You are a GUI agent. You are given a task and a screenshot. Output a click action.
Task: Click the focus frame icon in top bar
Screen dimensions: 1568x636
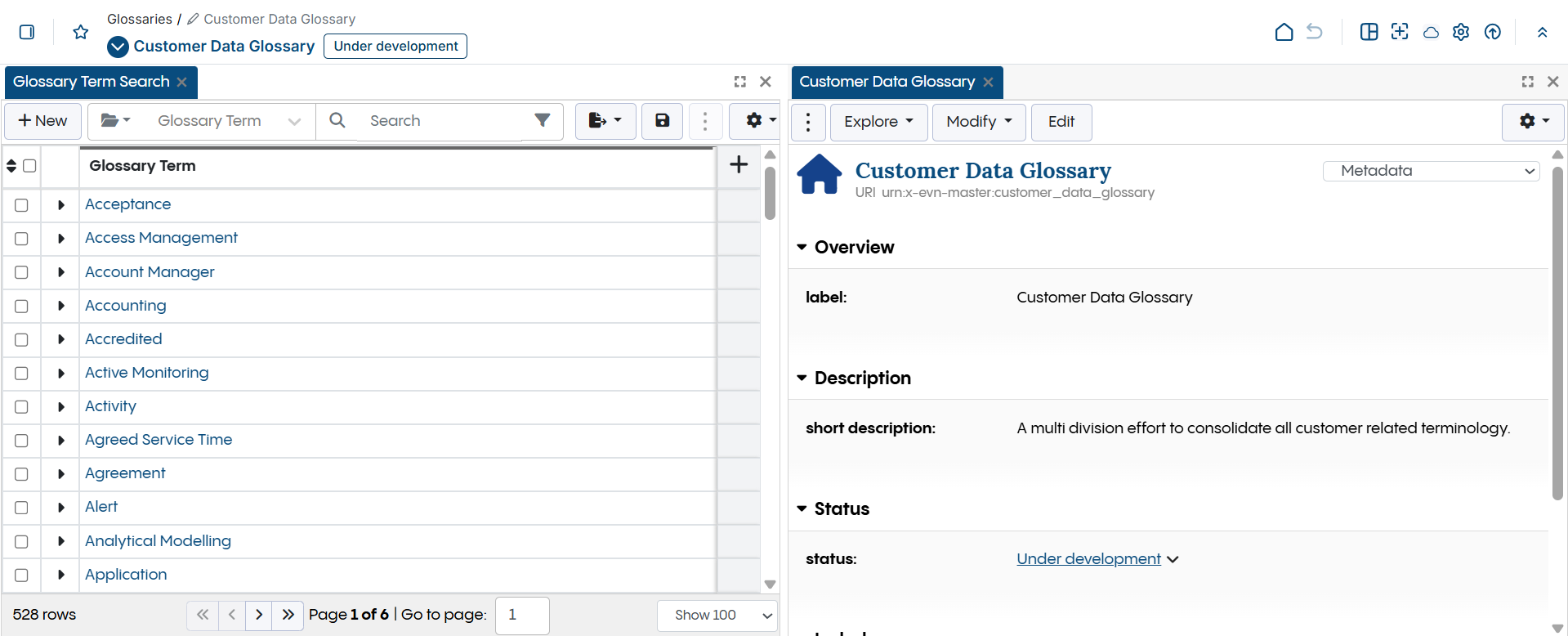pos(1400,32)
